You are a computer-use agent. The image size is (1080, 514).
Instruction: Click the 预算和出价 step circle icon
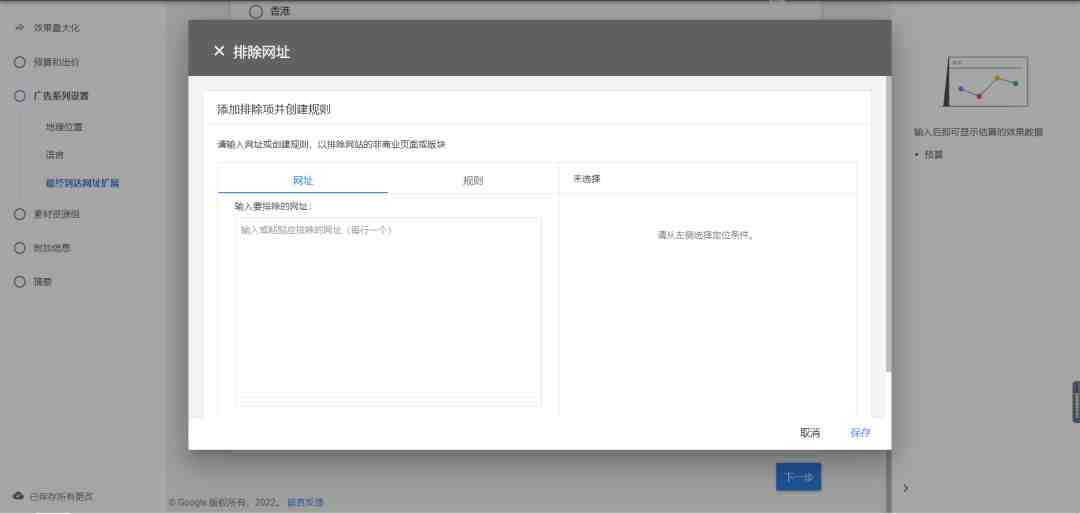[20, 62]
